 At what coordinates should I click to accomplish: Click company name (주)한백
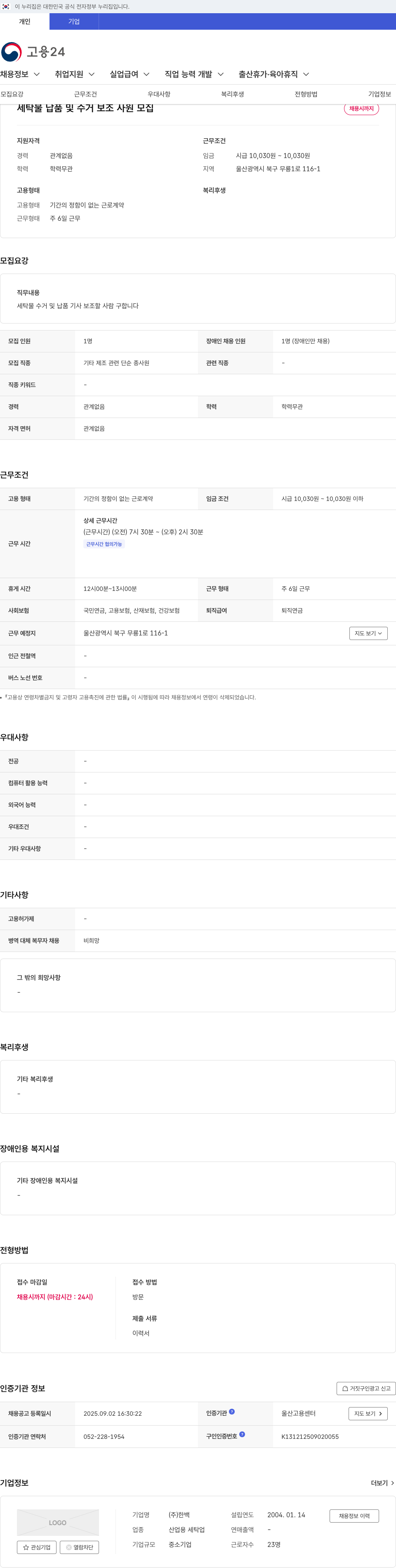179,1515
